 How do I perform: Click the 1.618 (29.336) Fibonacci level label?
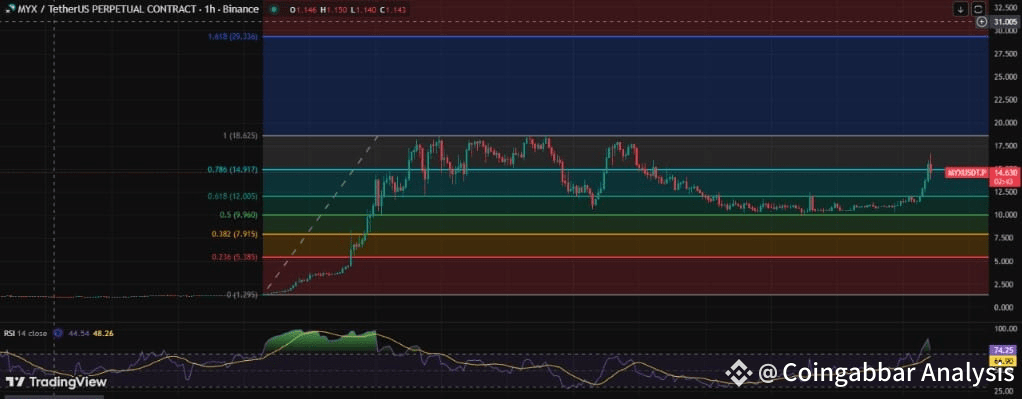pyautogui.click(x=233, y=37)
